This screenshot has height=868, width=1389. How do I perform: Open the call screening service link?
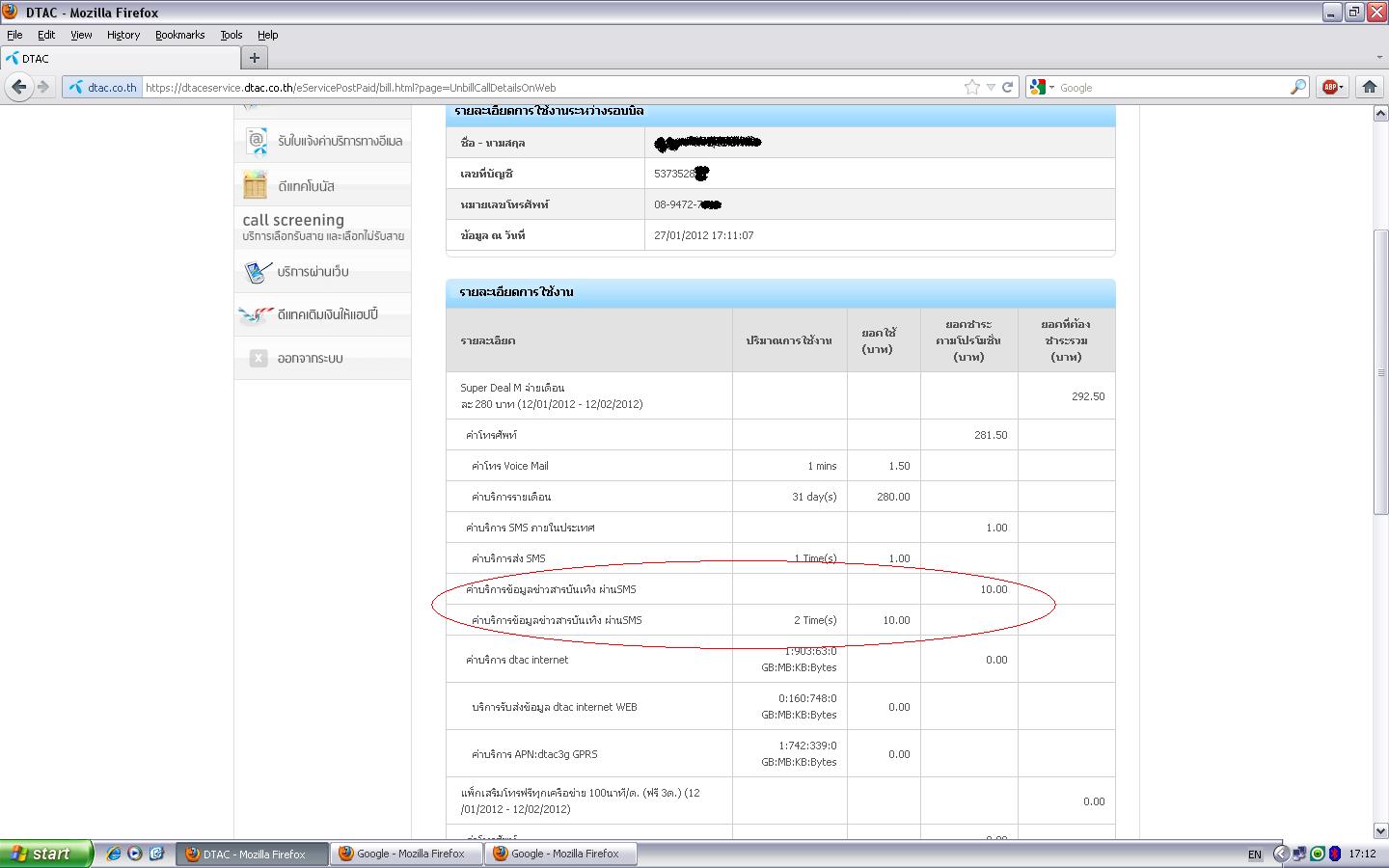coord(323,227)
